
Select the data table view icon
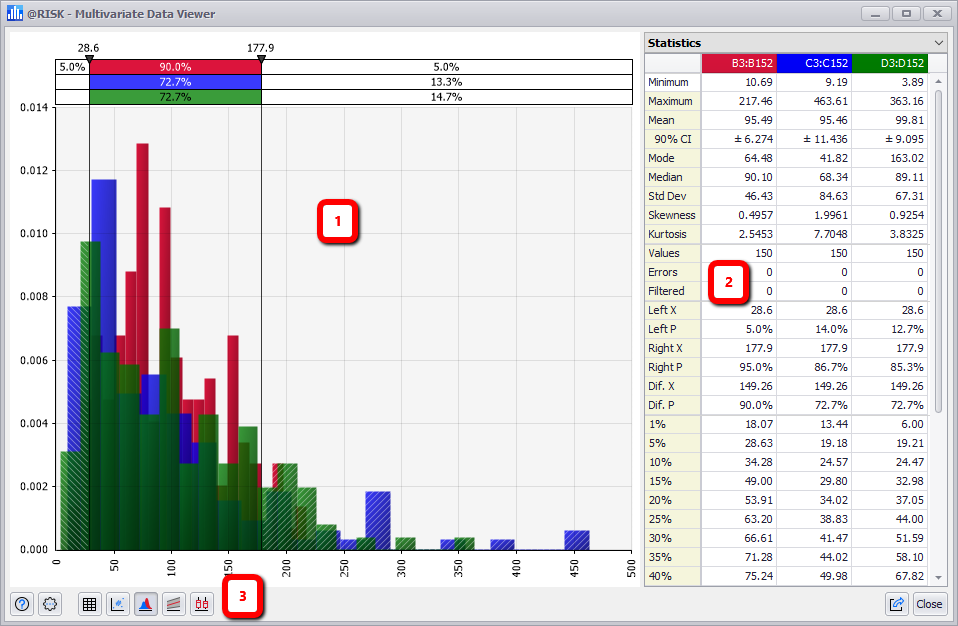89,604
